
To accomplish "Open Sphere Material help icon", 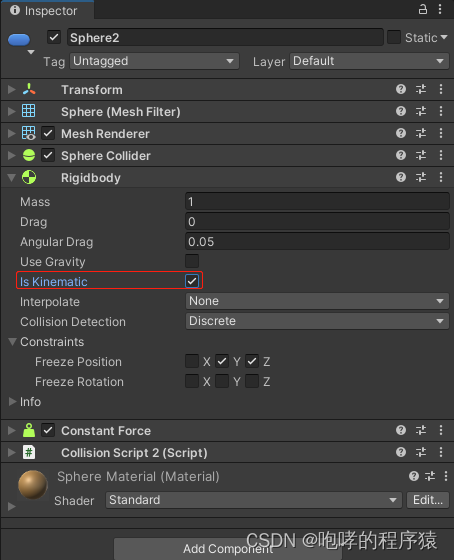I will tap(414, 476).
